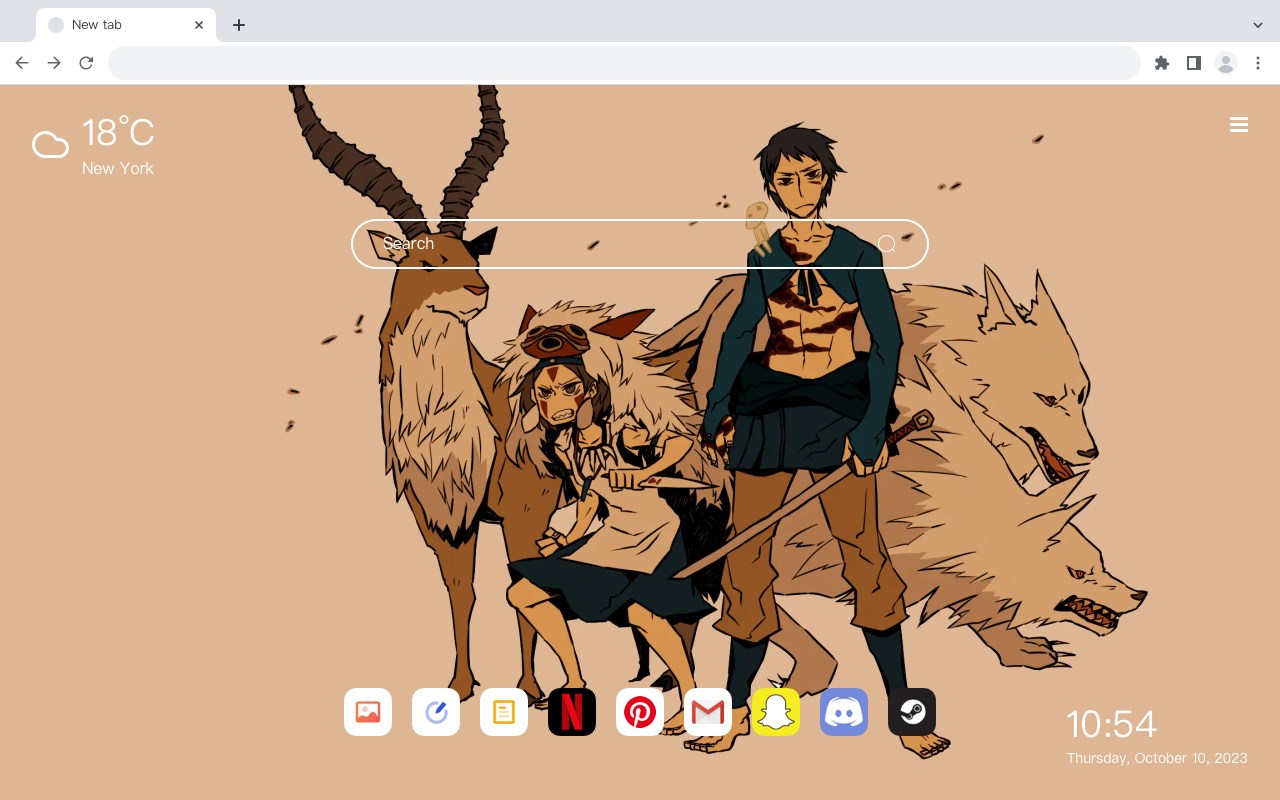
Task: Go back with the browser arrow
Action: 22,63
